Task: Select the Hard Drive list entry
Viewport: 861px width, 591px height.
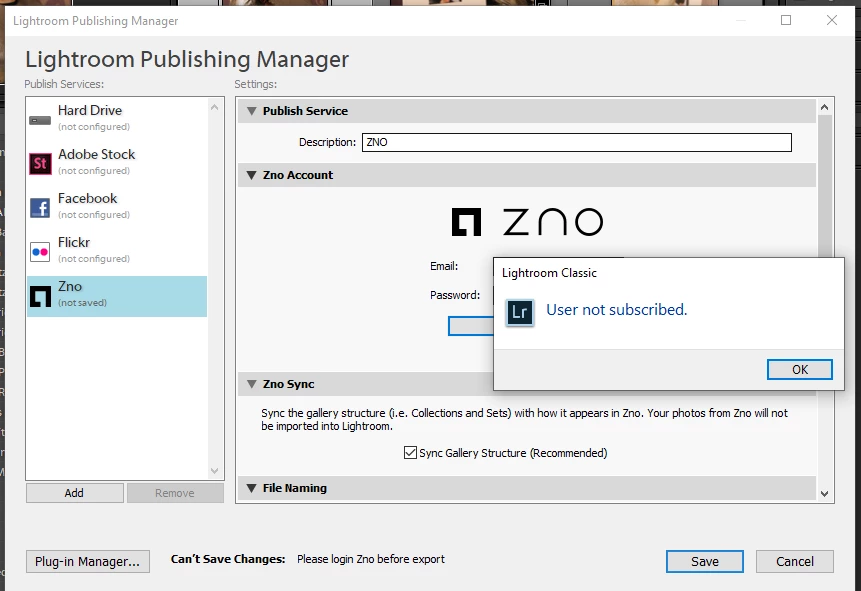Action: coord(117,119)
